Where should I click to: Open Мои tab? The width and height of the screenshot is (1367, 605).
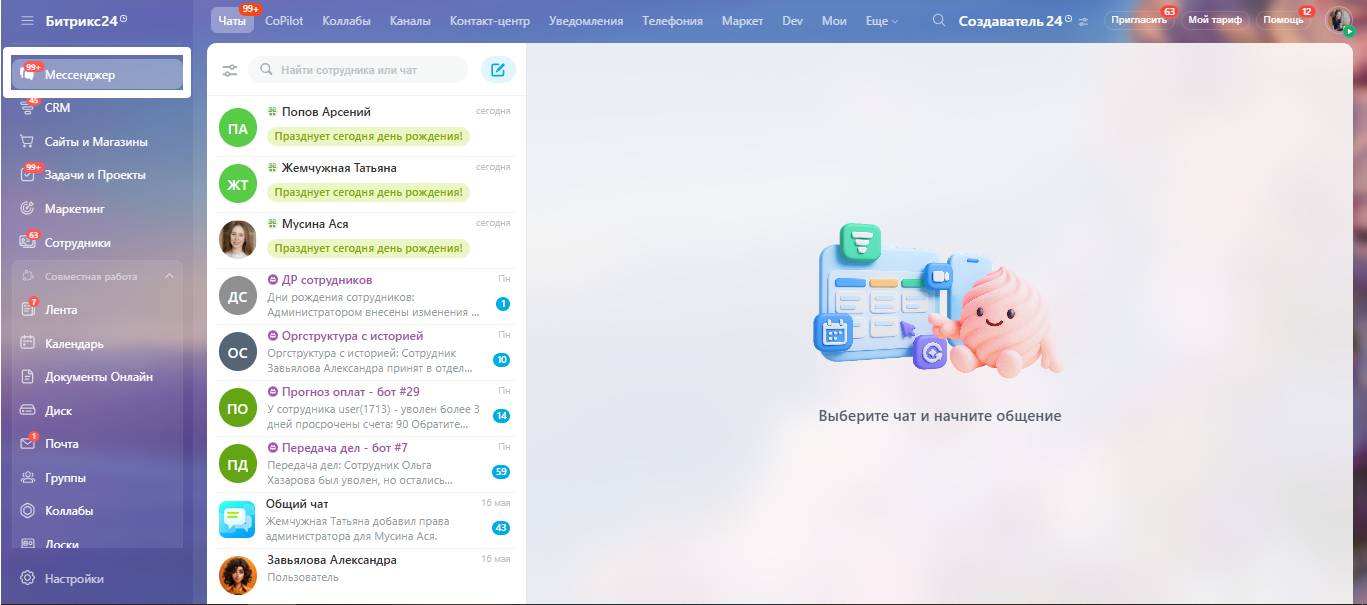click(x=833, y=21)
